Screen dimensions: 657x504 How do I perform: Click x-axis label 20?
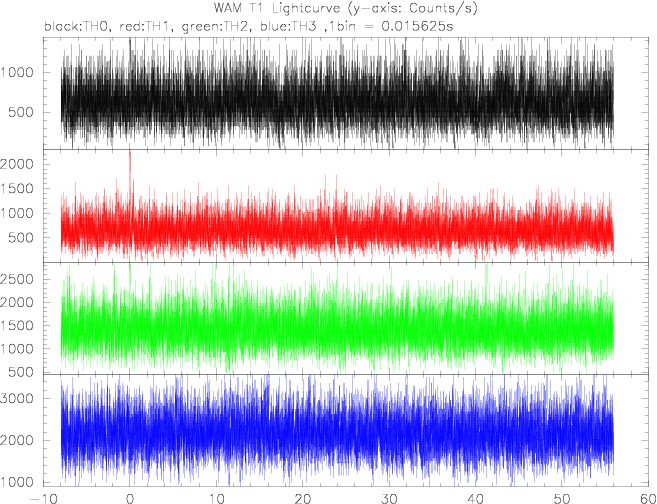(x=303, y=499)
